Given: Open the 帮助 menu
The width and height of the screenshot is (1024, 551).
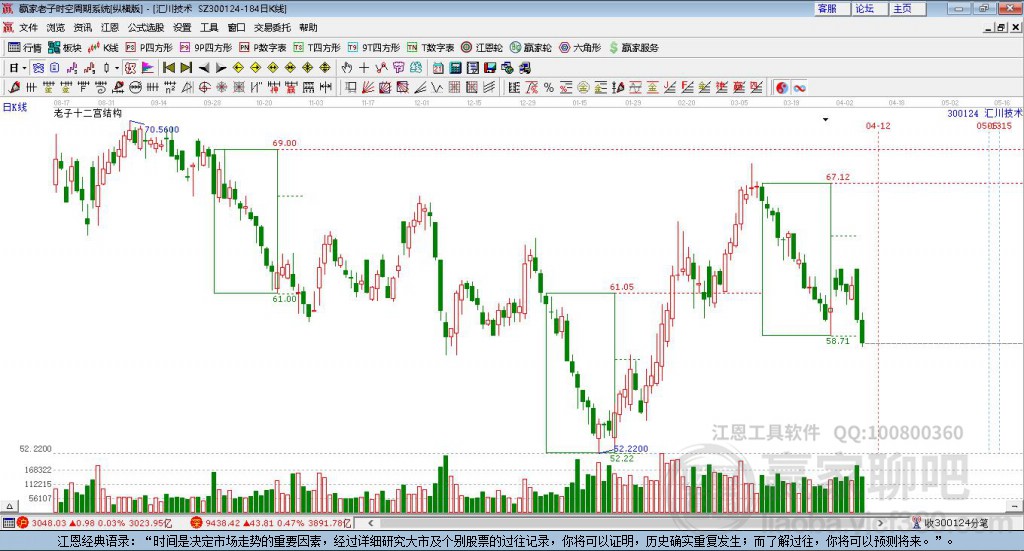Looking at the screenshot, I should pos(308,27).
